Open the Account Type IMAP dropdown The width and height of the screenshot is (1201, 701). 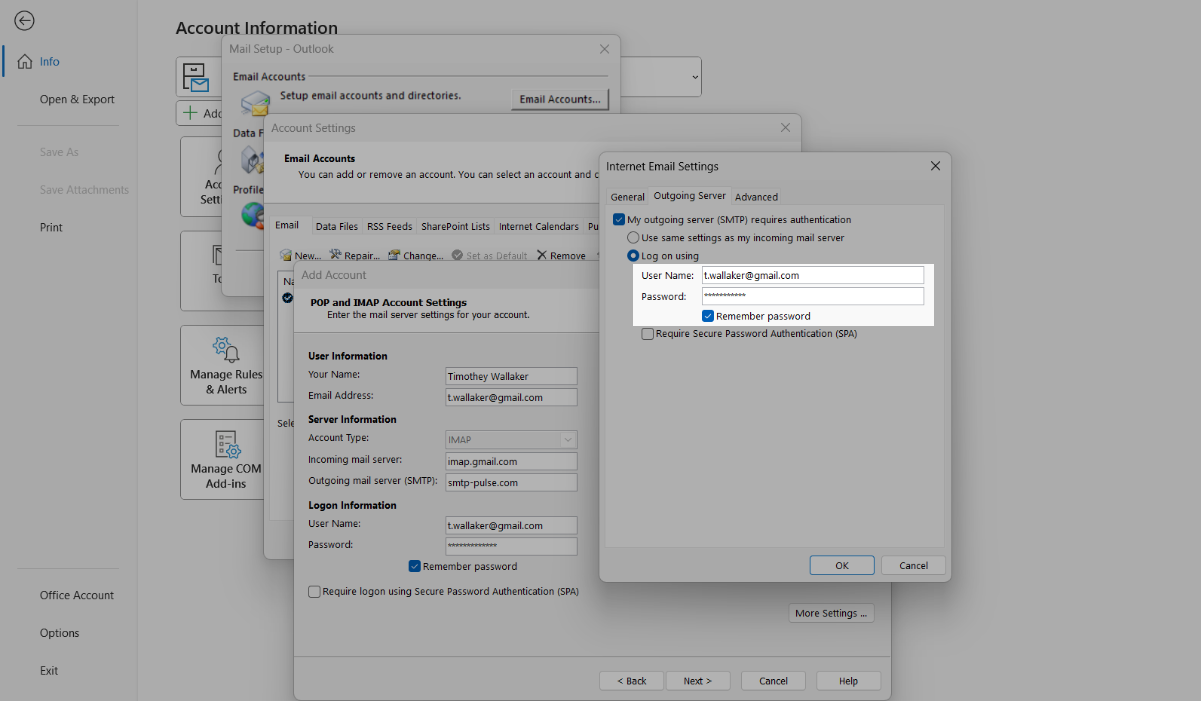568,439
